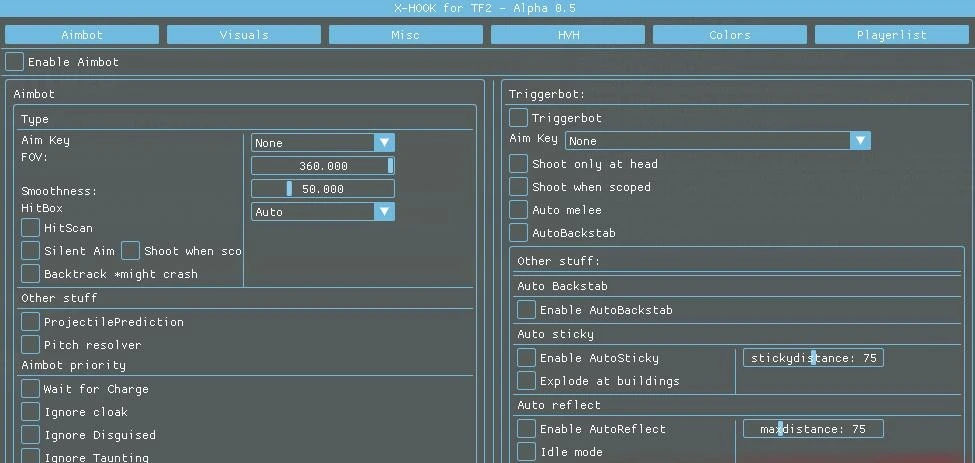Image resolution: width=975 pixels, height=463 pixels.
Task: Open the Misc tab
Action: [x=405, y=35]
